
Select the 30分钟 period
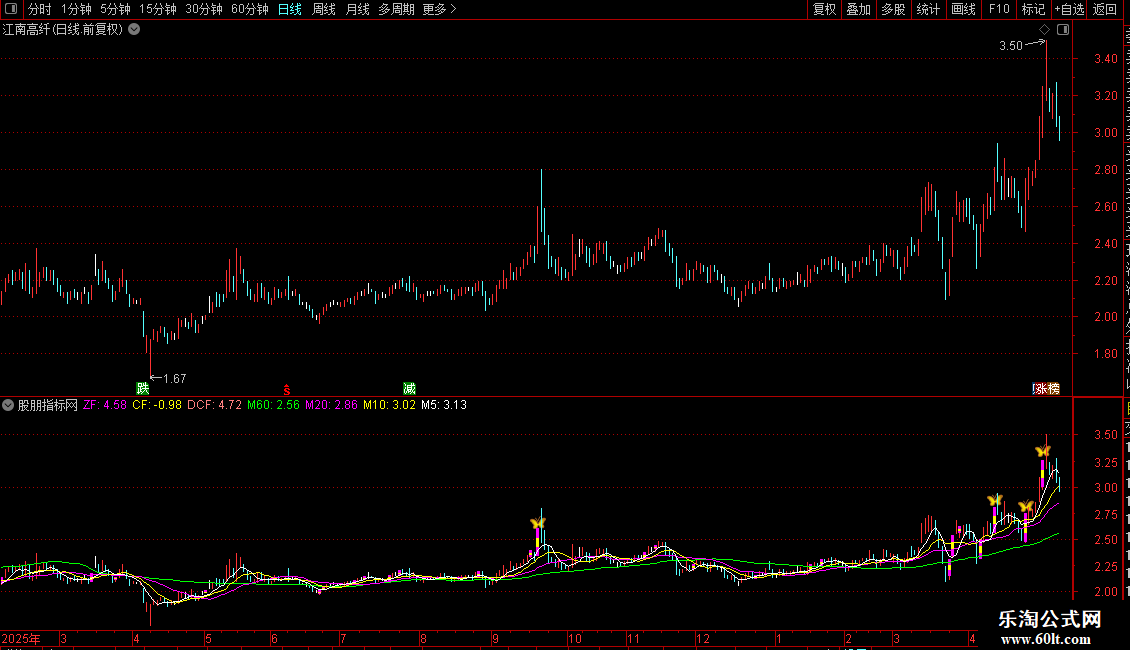pyautogui.click(x=204, y=9)
